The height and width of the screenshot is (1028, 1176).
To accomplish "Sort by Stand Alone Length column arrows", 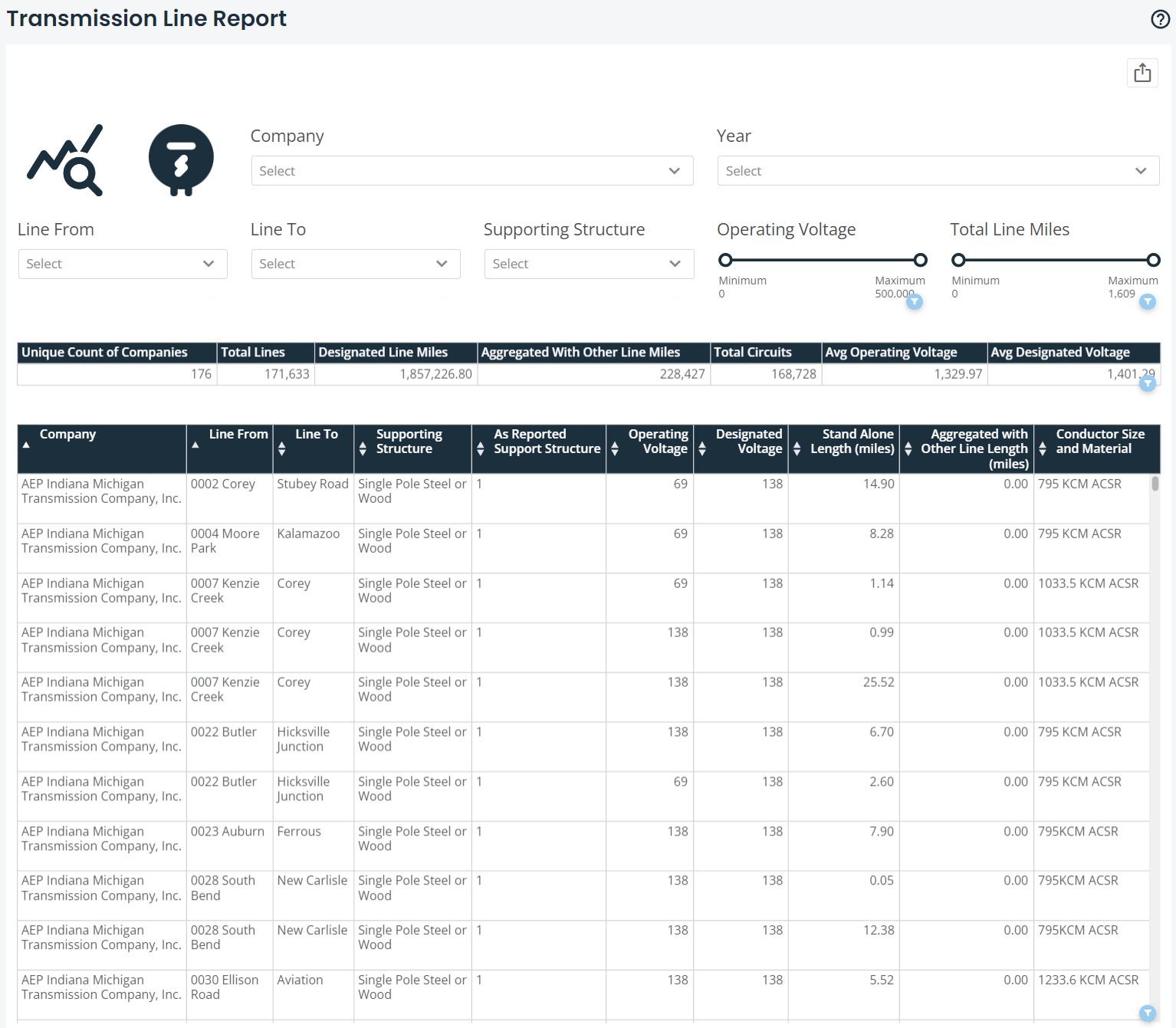I will [x=797, y=449].
